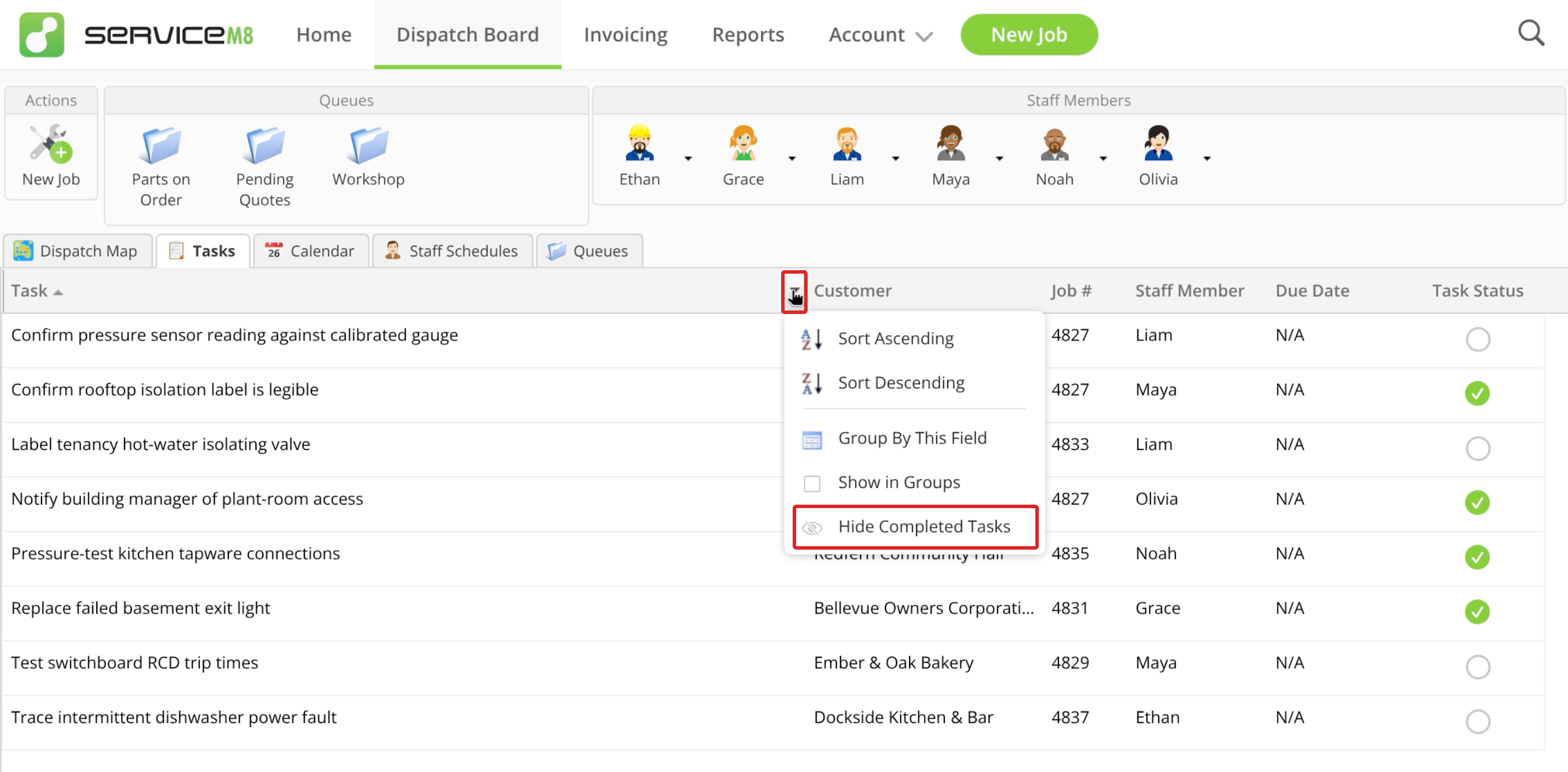Switch to the Queues tab
1568x772 pixels.
pos(589,251)
